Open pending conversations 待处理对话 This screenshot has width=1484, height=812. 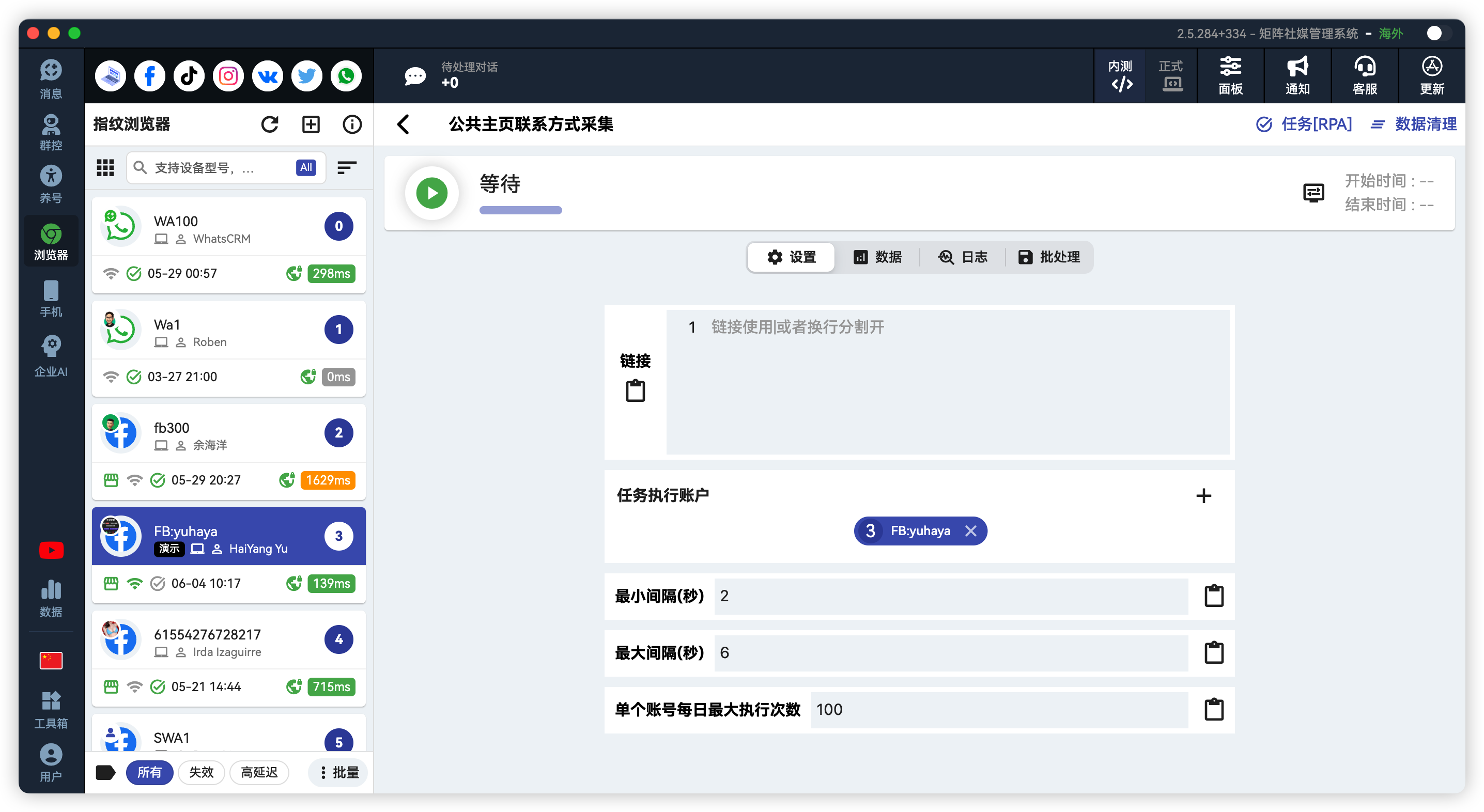[452, 75]
